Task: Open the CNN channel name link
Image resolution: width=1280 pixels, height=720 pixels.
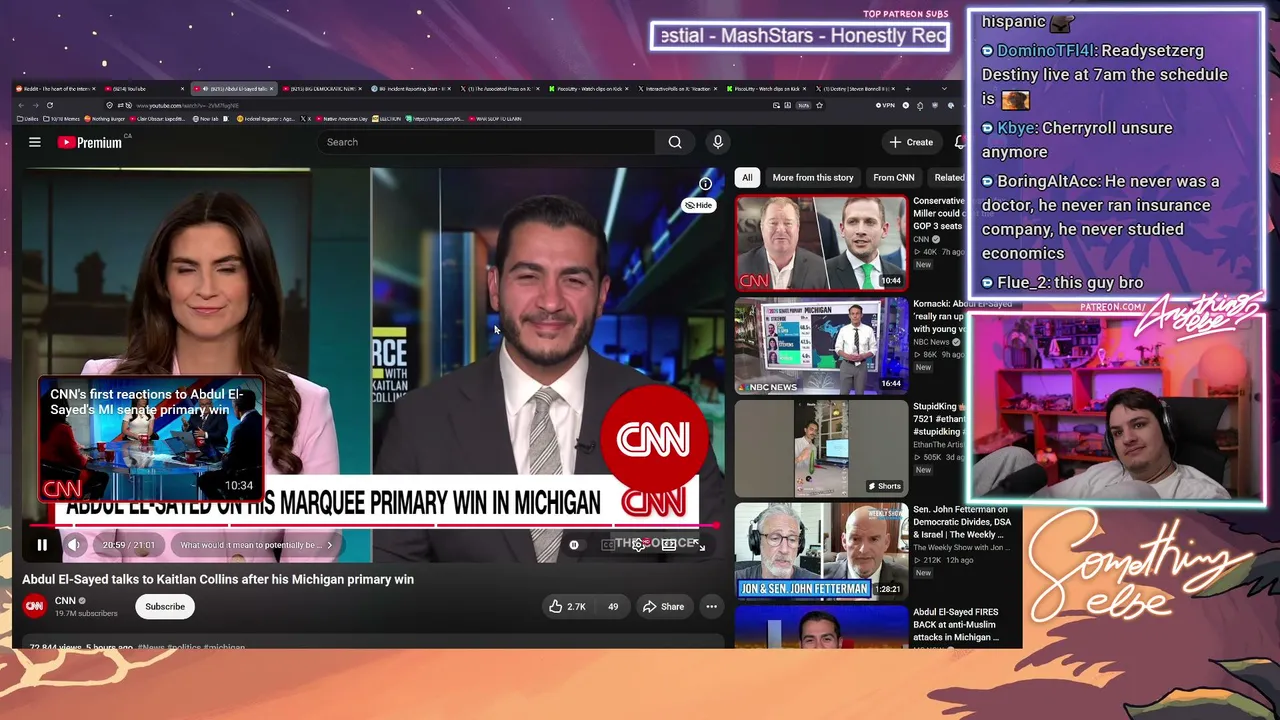Action: [65, 600]
